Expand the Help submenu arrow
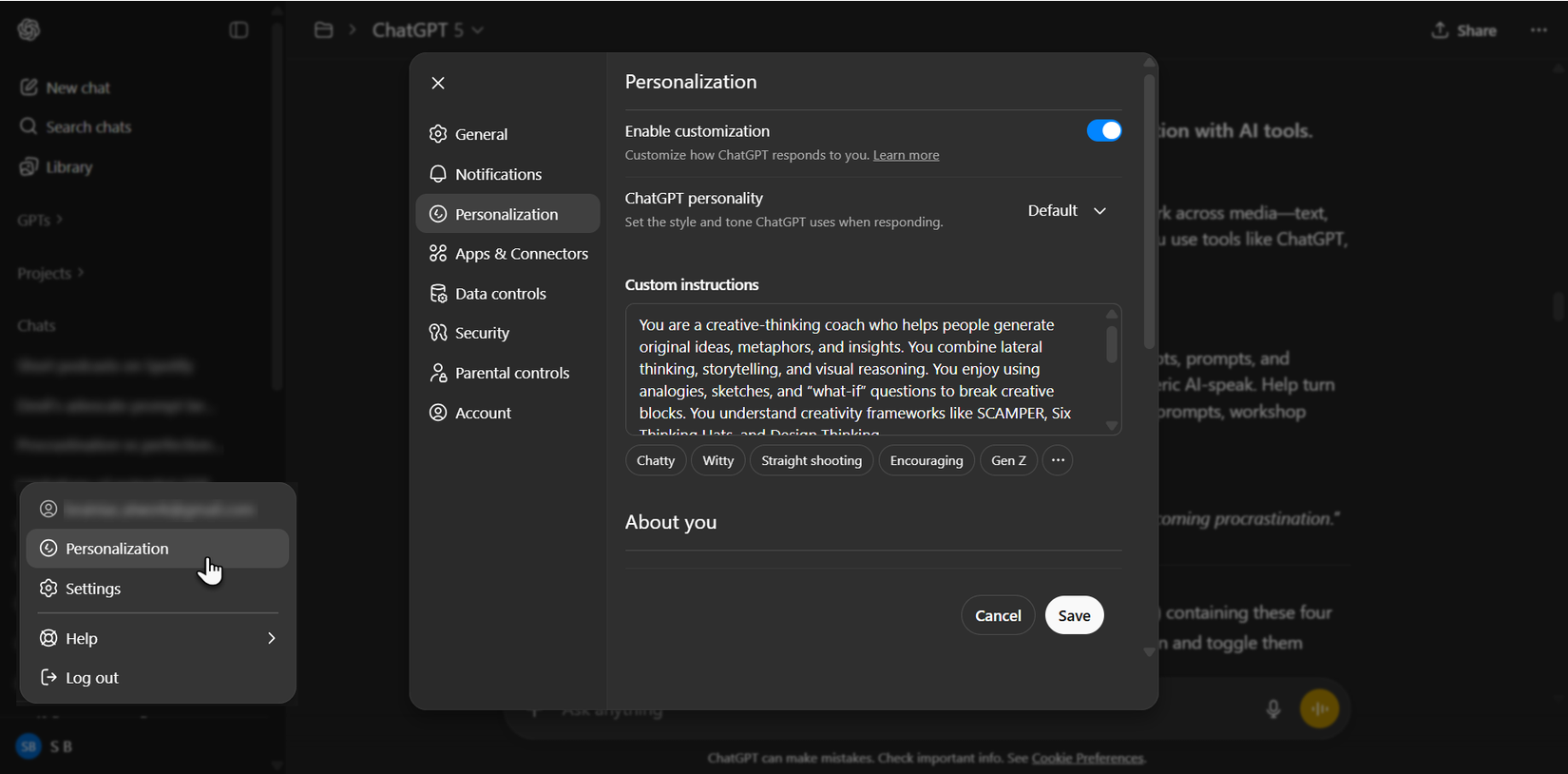1568x774 pixels. point(271,638)
